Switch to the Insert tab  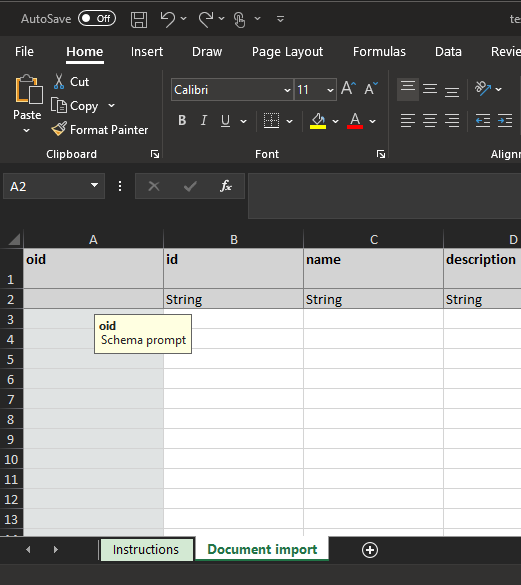147,51
